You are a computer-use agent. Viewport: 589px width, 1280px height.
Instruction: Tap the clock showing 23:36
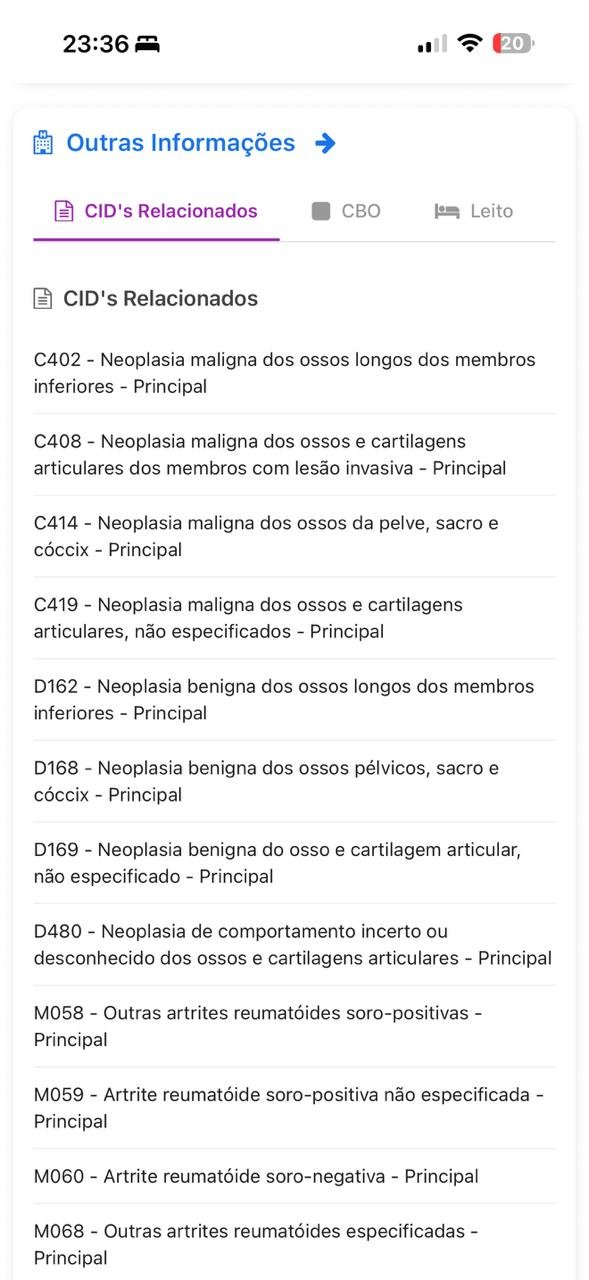point(99,43)
